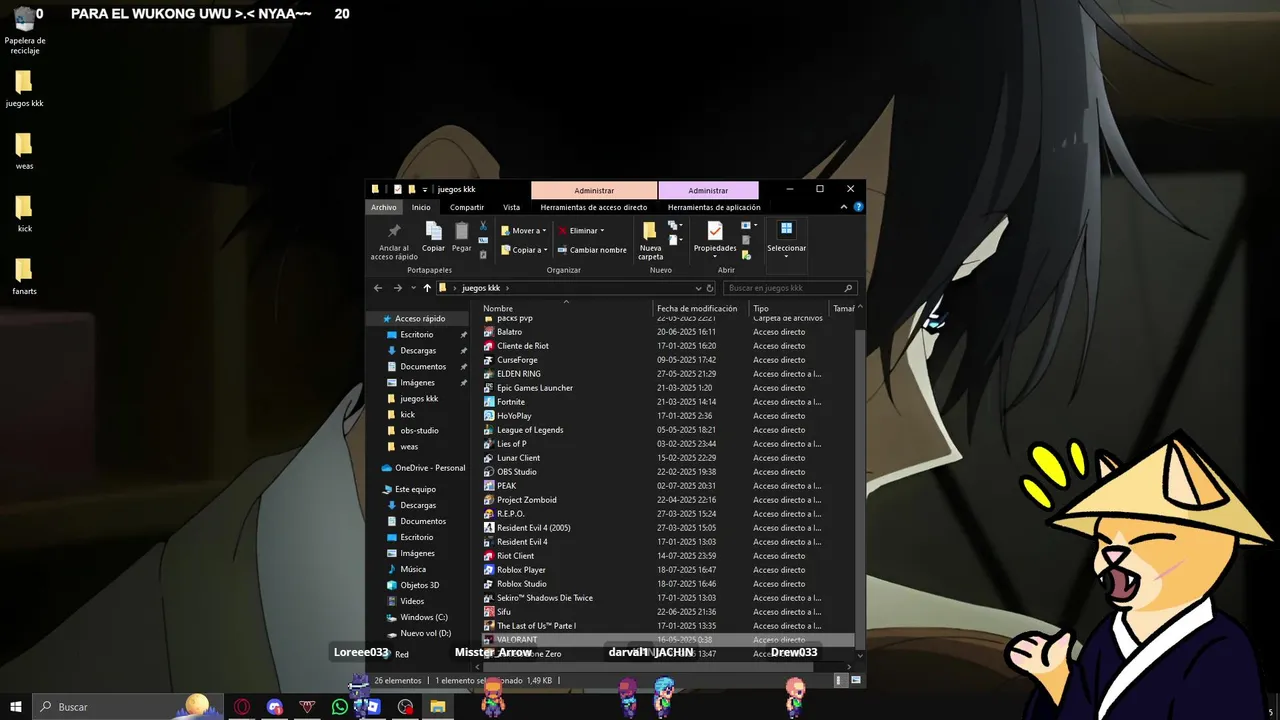Open Herramientas de acceso directo tab
The image size is (1280, 720).
pyautogui.click(x=594, y=207)
